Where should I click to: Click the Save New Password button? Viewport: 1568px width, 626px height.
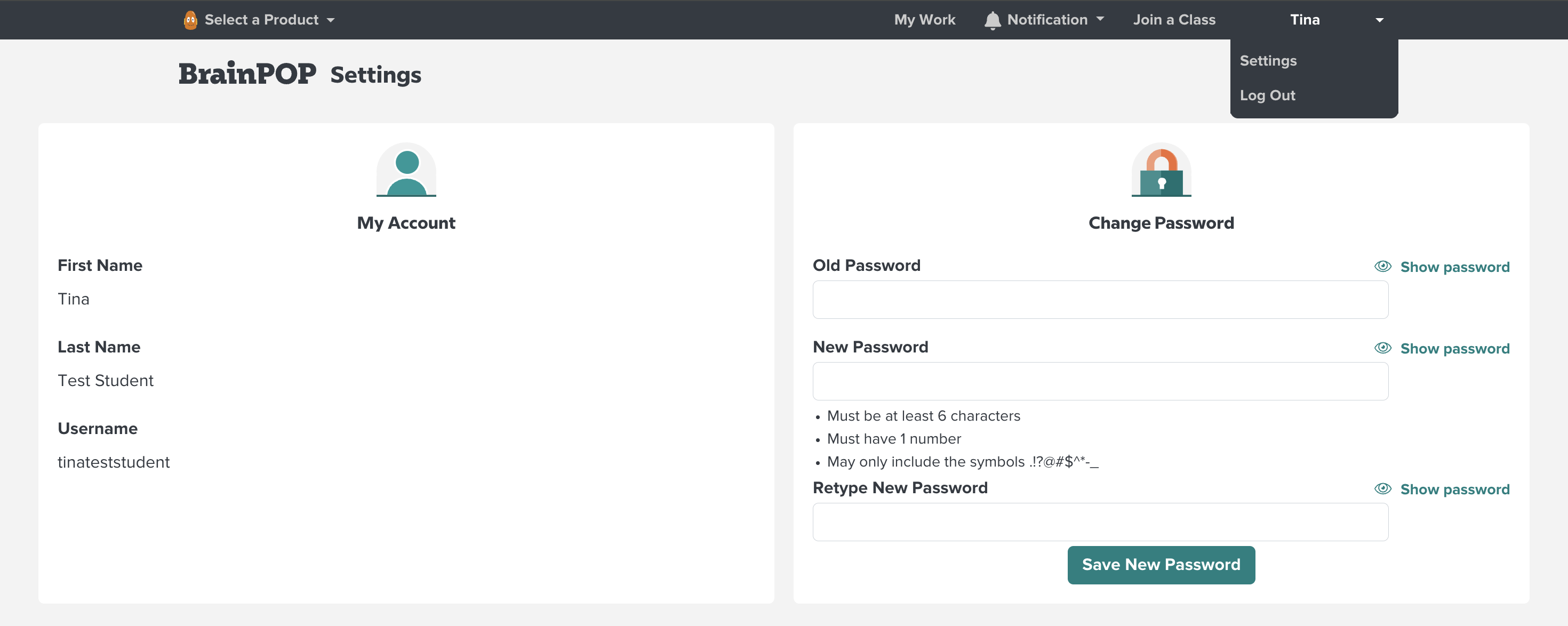(x=1161, y=565)
